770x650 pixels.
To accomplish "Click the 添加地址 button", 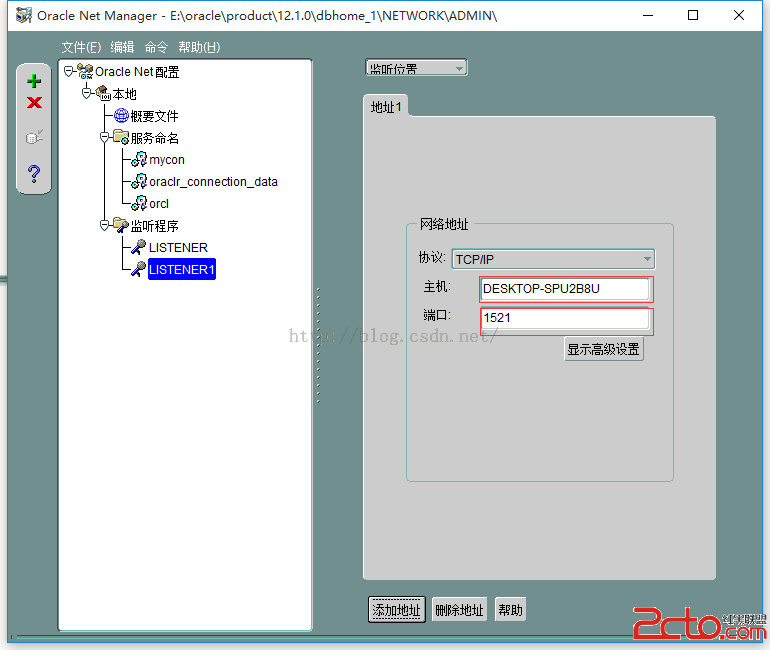I will pyautogui.click(x=397, y=610).
